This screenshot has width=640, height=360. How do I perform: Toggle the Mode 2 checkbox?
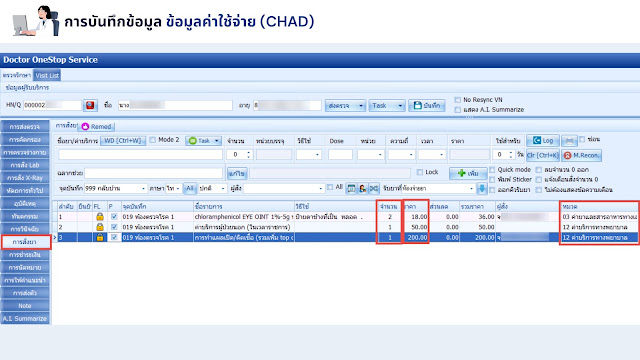[x=153, y=140]
